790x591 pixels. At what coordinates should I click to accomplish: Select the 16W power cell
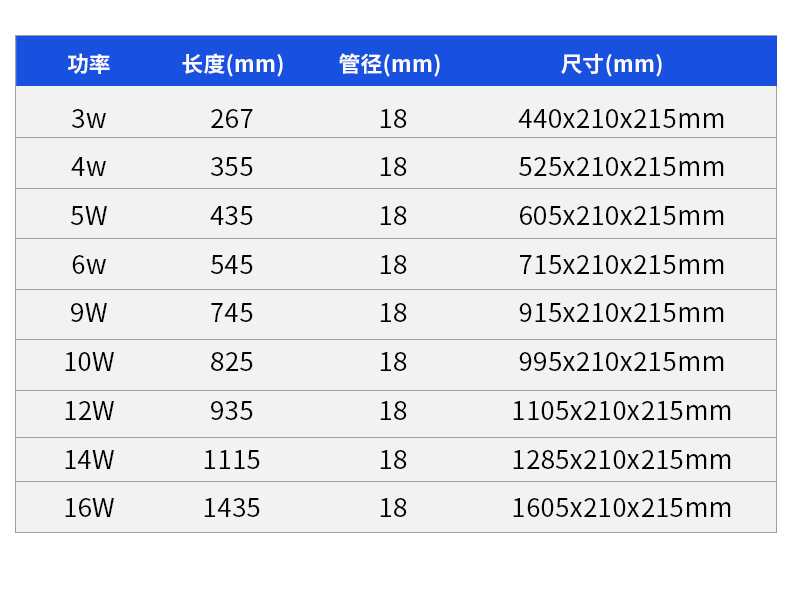coord(89,508)
